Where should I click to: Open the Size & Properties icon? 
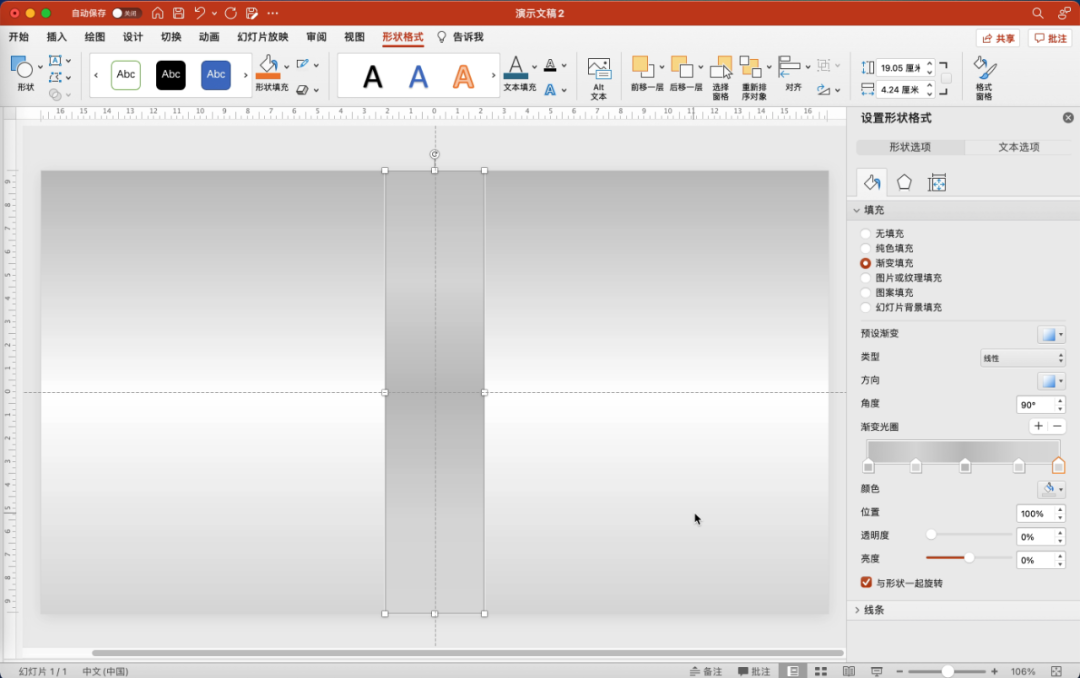point(937,182)
